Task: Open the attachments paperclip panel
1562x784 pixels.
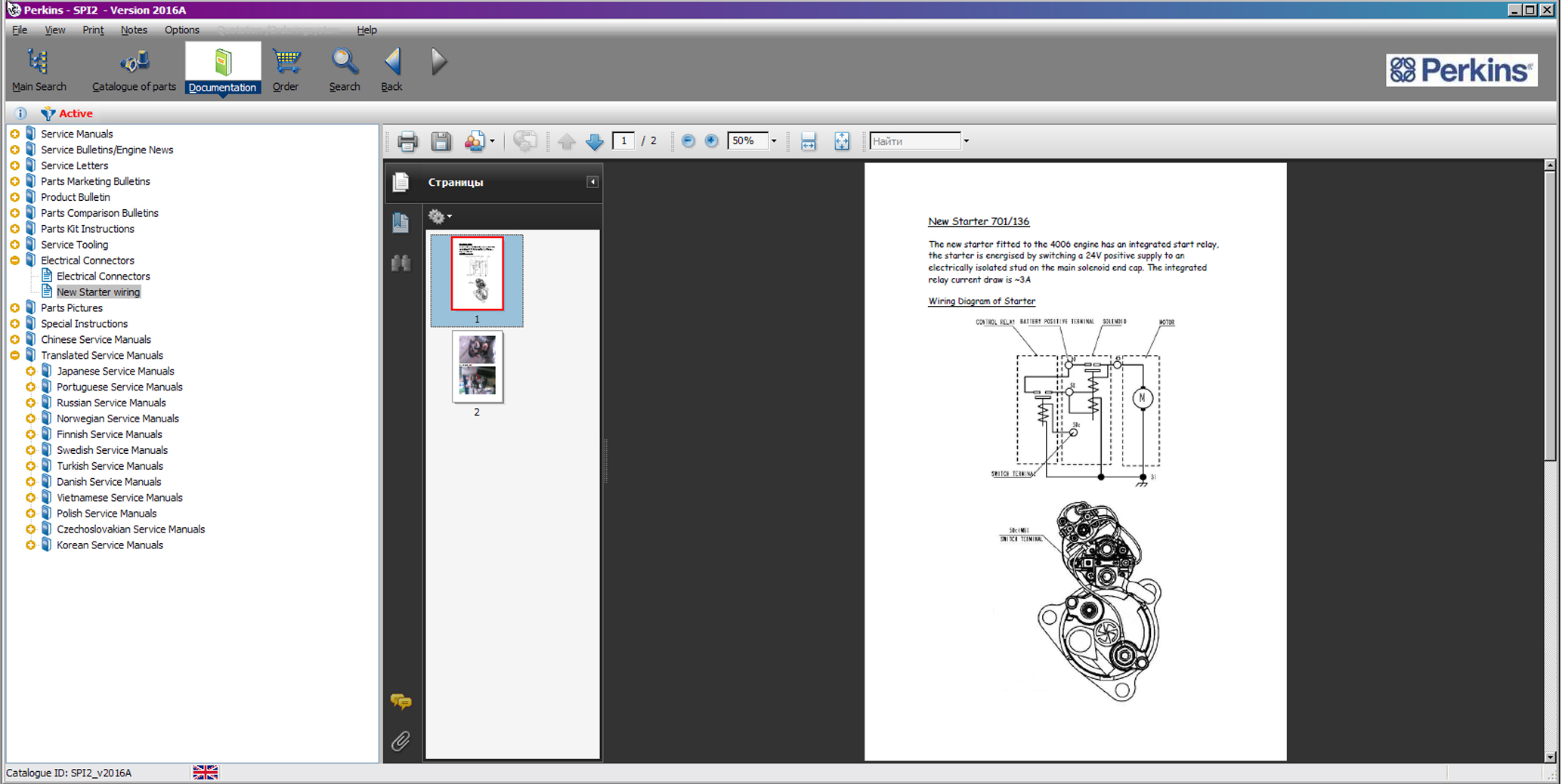Action: point(401,741)
